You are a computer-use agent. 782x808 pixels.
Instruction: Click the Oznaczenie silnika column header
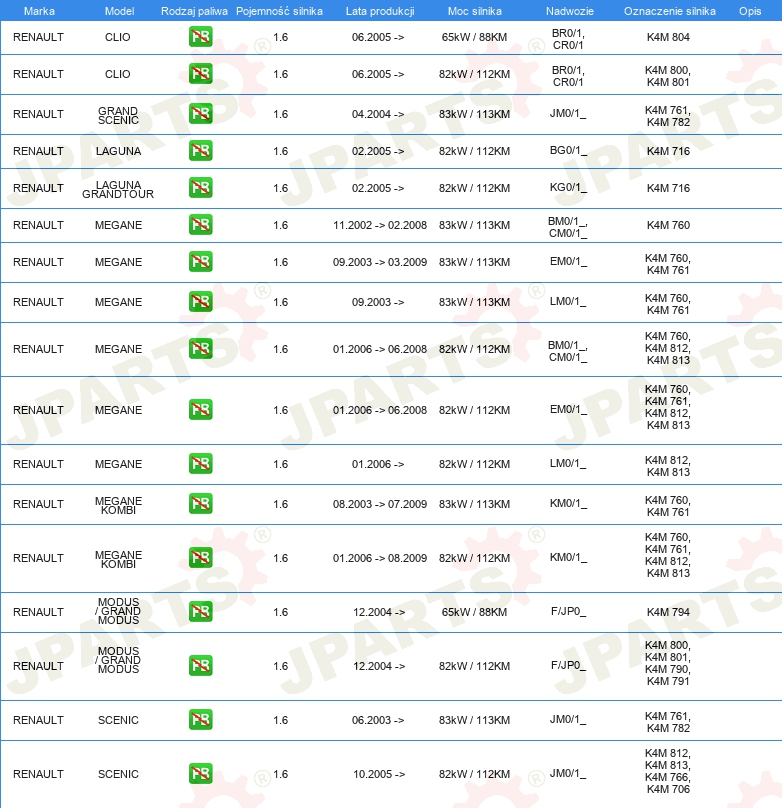(670, 11)
